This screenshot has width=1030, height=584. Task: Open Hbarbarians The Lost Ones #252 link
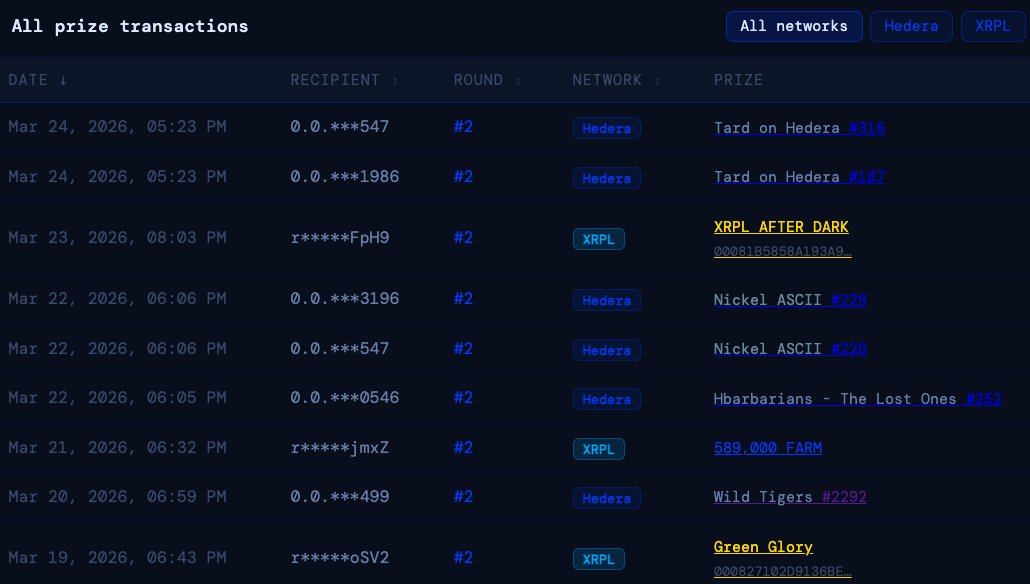point(857,399)
